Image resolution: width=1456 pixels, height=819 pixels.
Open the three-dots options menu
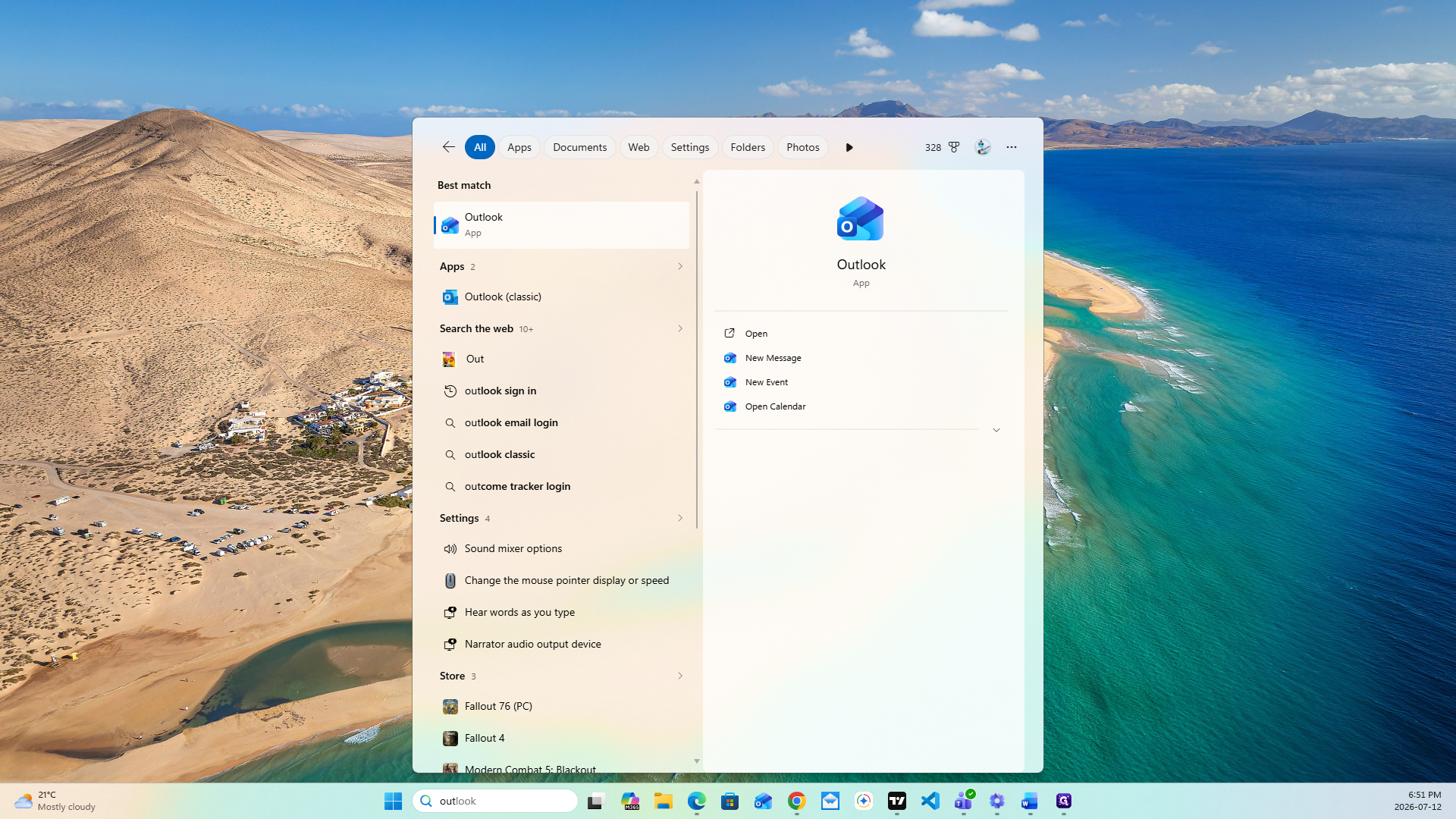(x=1012, y=147)
